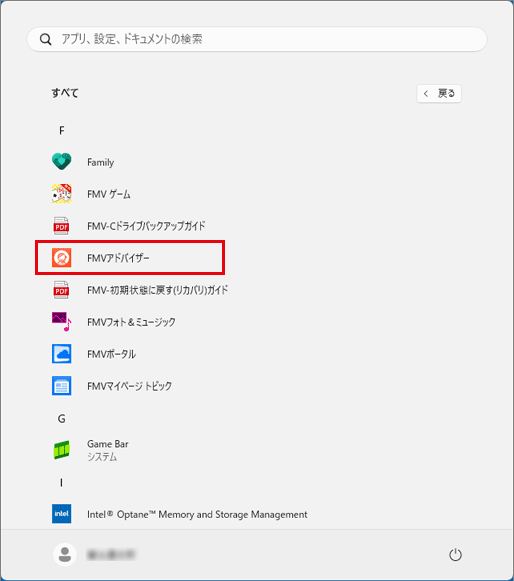
Task: Open PDF icon for FMV-初期状態に戻す(リカバリ)ガイド
Action: coord(62,290)
